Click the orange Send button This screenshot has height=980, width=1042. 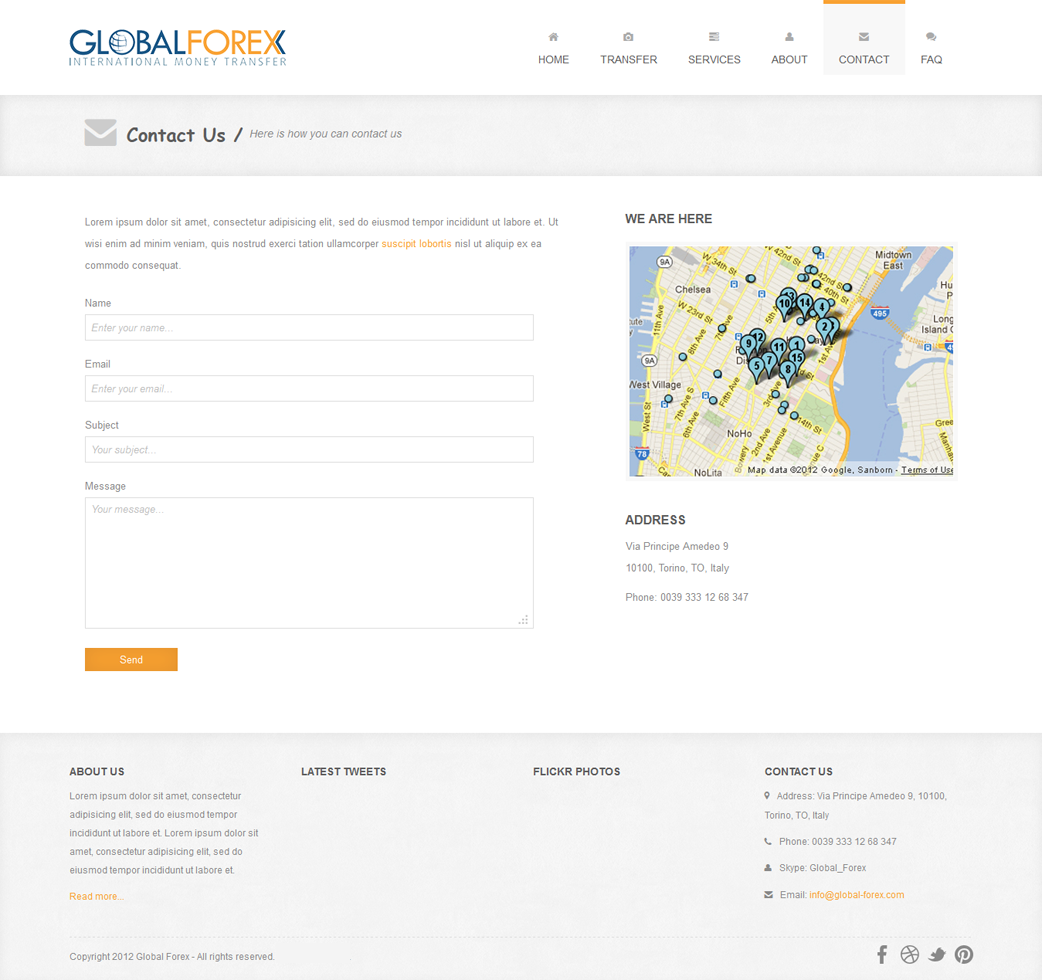[131, 659]
